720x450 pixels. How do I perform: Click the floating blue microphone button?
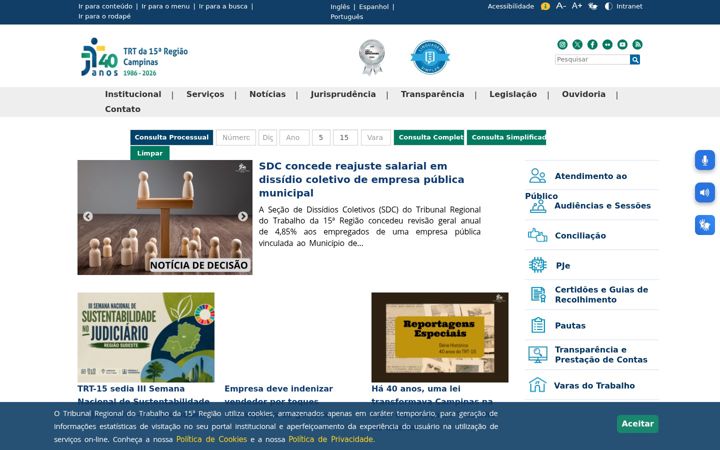[704, 160]
